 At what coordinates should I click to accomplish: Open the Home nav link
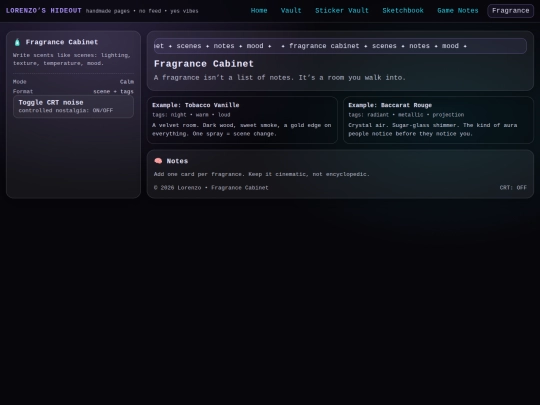[x=259, y=11]
